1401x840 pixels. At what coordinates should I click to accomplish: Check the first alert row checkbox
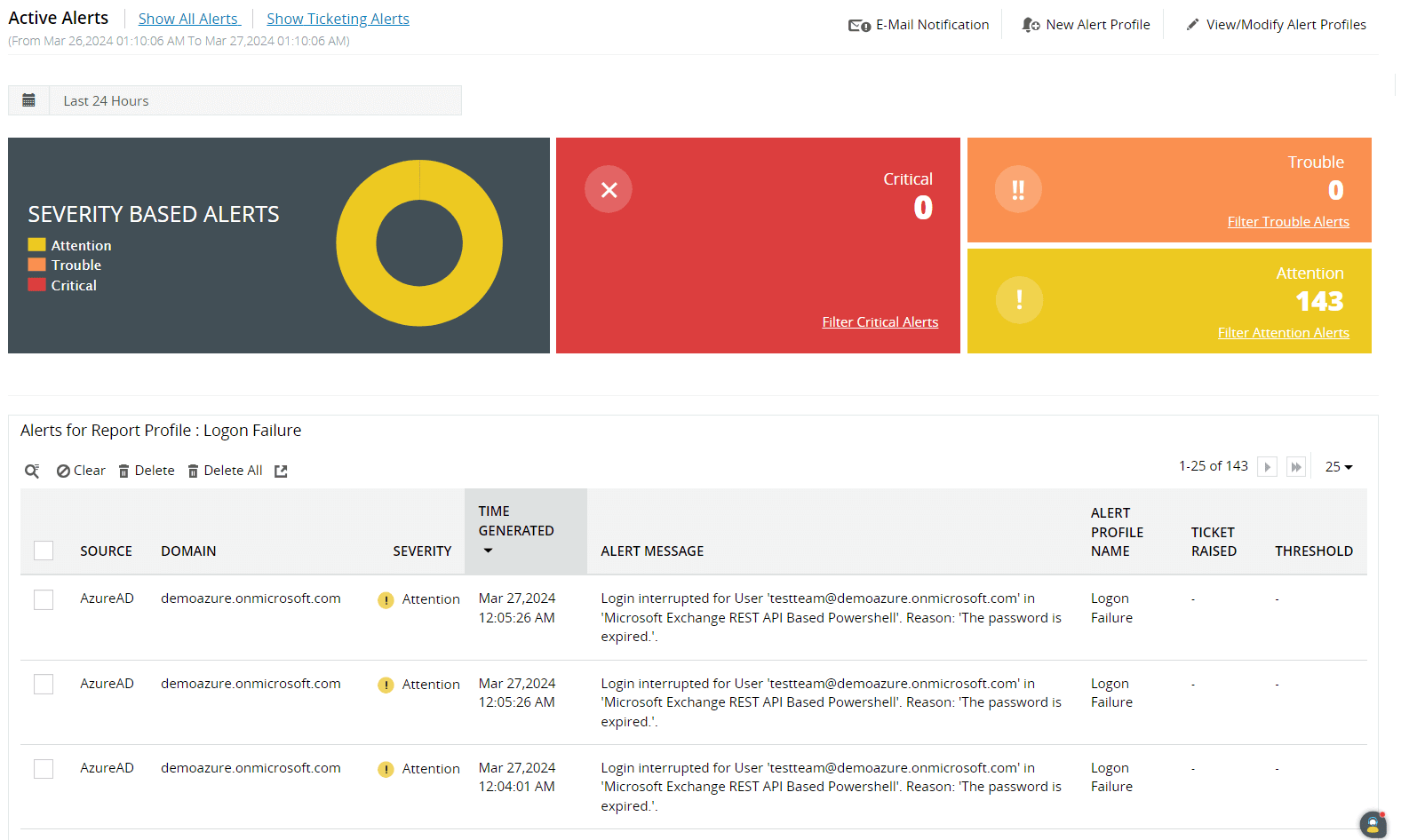(x=44, y=599)
